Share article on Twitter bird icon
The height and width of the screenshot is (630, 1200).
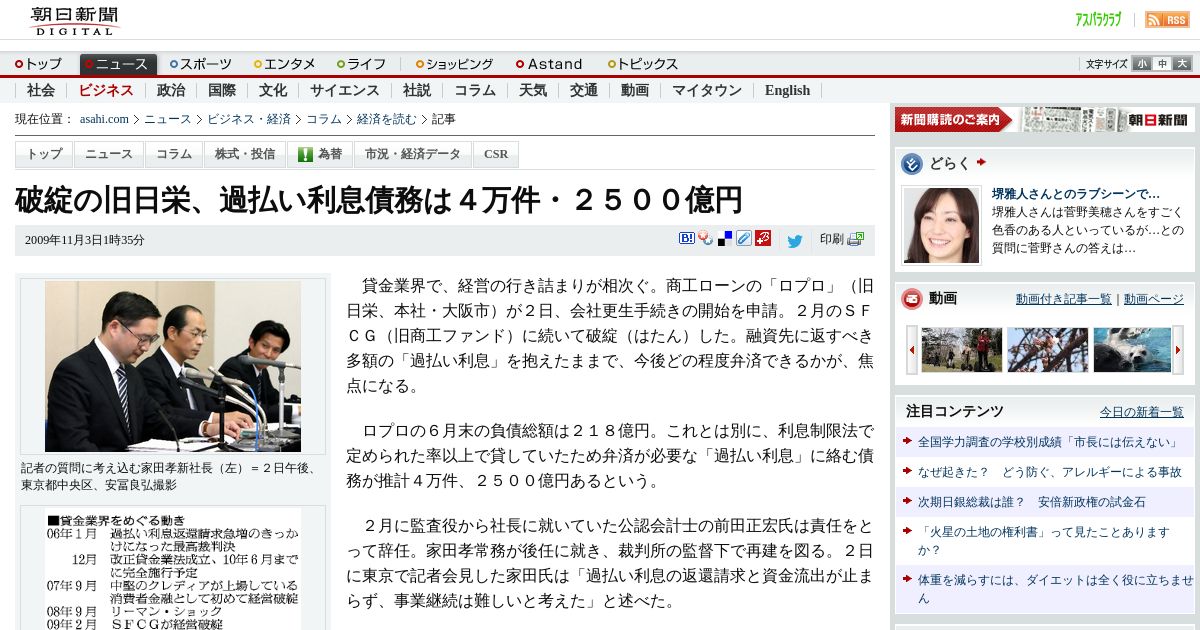[795, 240]
